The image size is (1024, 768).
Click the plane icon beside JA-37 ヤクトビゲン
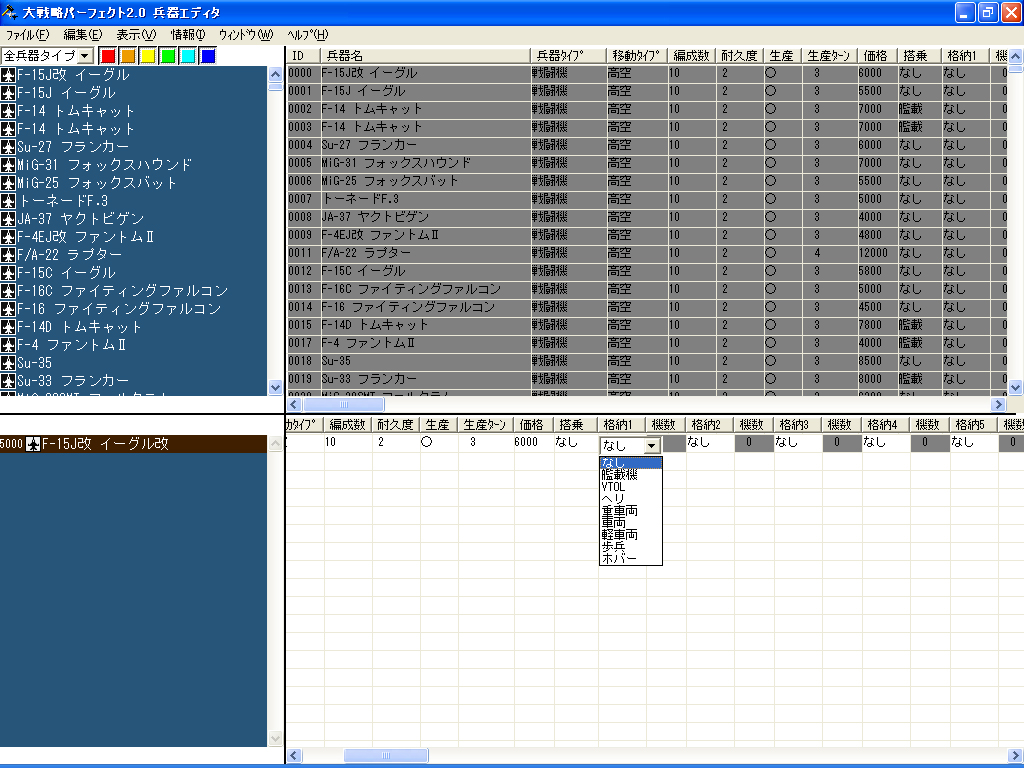point(9,219)
